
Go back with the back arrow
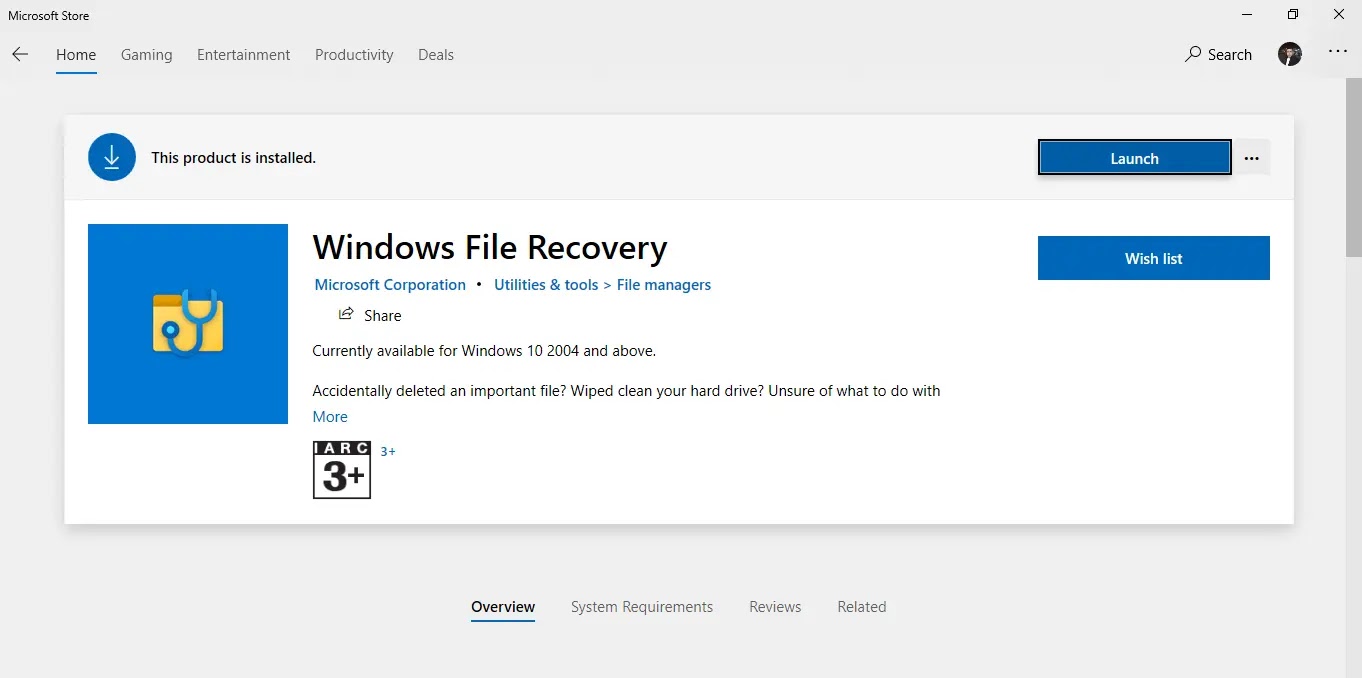20,55
